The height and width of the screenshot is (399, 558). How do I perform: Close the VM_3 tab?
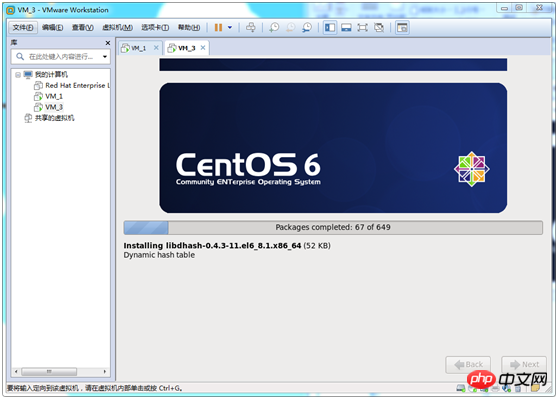[203, 48]
